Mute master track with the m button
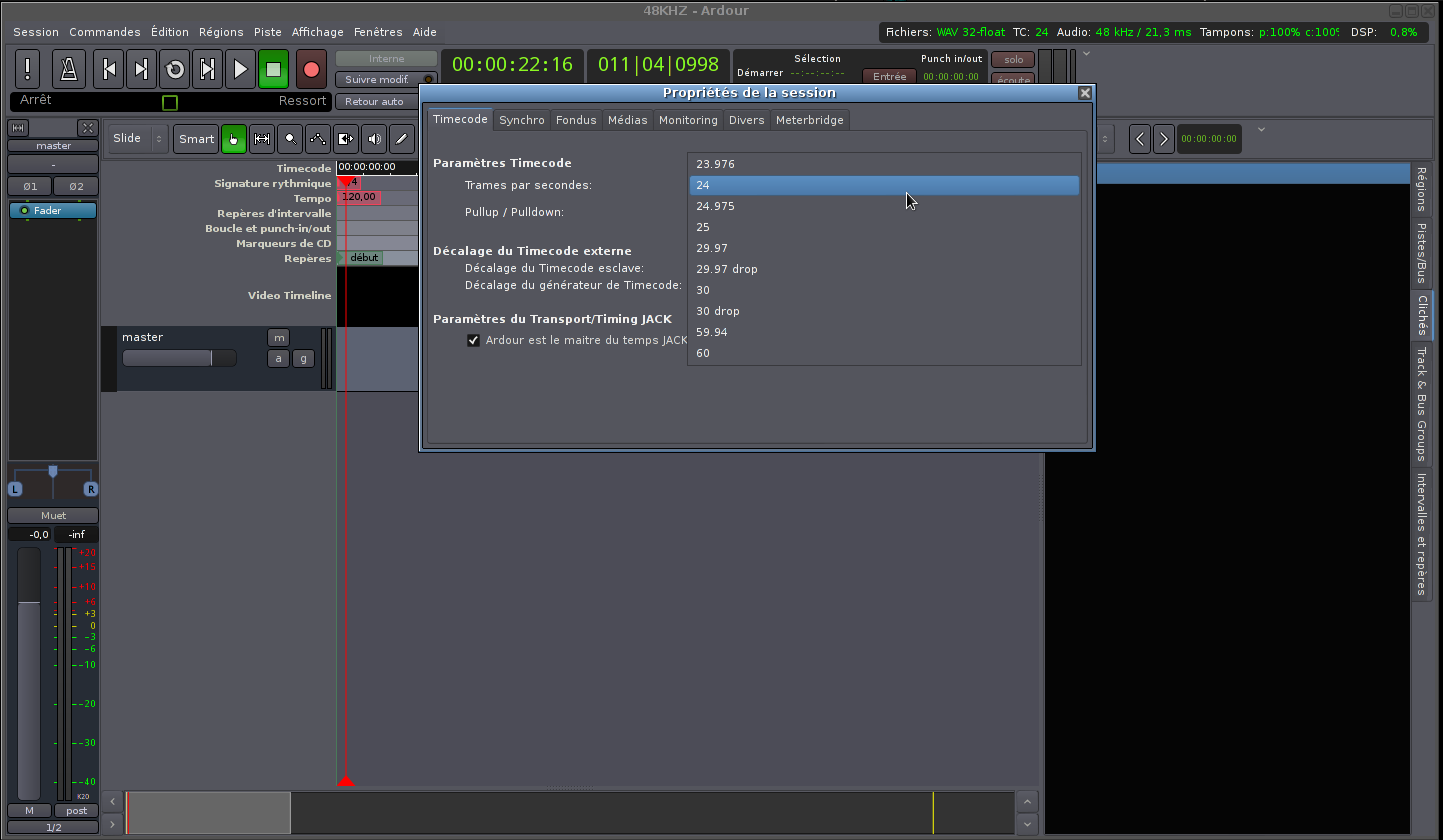 point(277,337)
